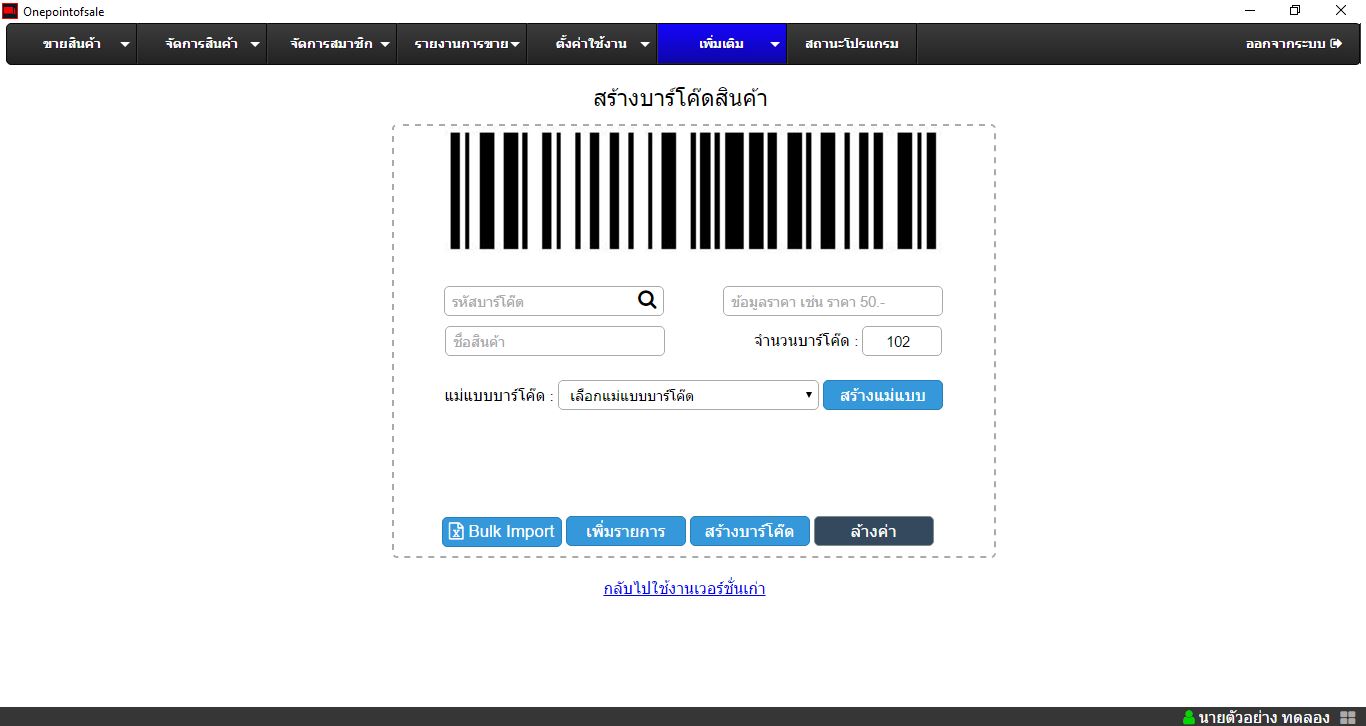Open the เลือกแม่แบบบาร์โค๊ด template dropdown
The image size is (1366, 726).
point(688,395)
